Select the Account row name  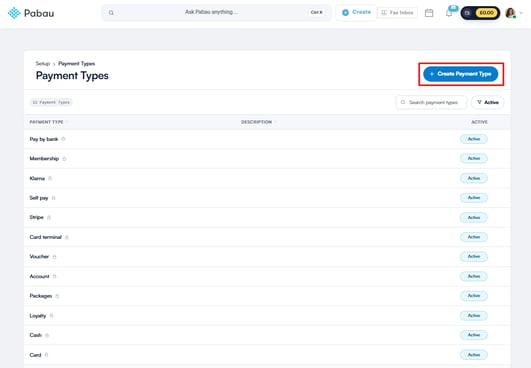(39, 276)
